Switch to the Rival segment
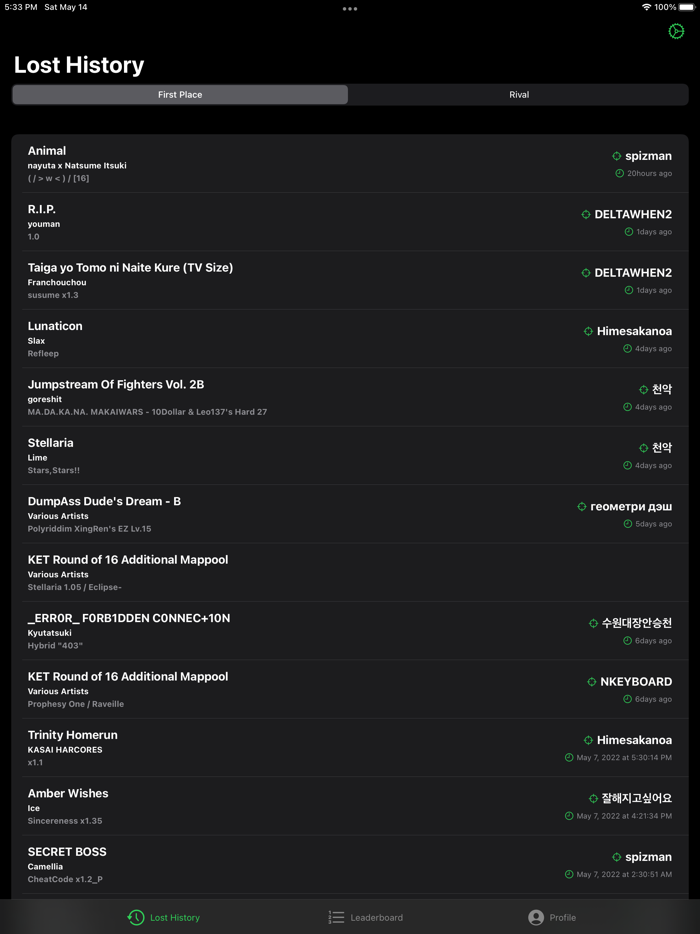This screenshot has width=700, height=934. (x=518, y=95)
